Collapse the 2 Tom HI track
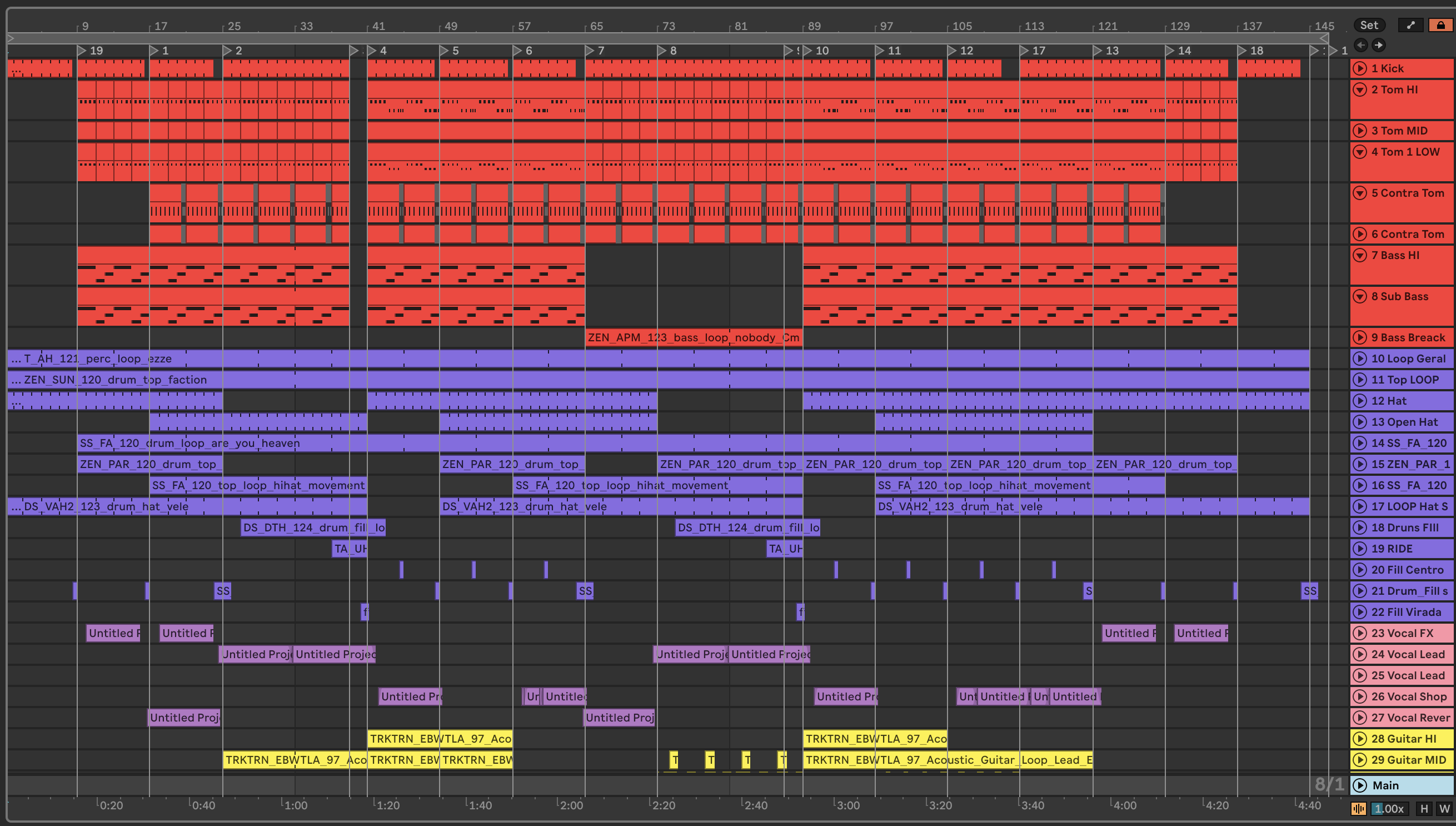Image resolution: width=1456 pixels, height=826 pixels. pyautogui.click(x=1360, y=89)
